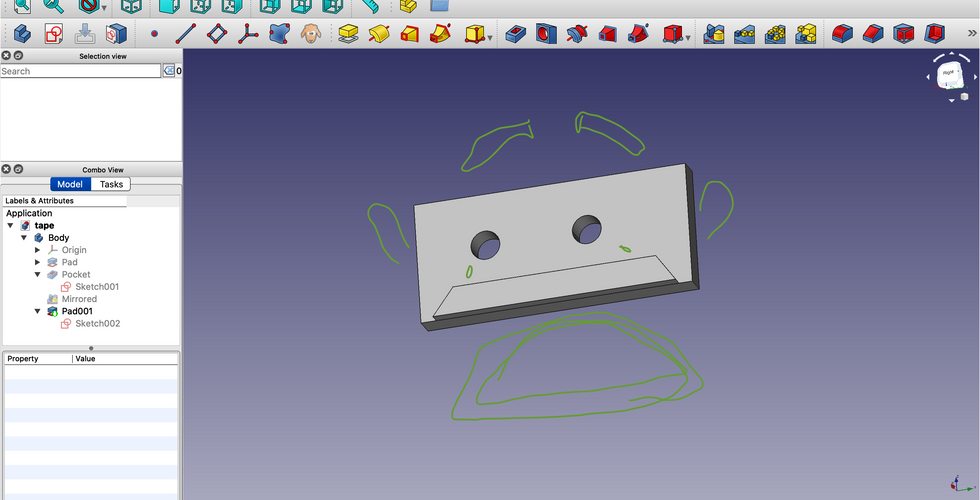Apply the MultiTransform tool
This screenshot has height=500, width=980.
tap(806, 33)
